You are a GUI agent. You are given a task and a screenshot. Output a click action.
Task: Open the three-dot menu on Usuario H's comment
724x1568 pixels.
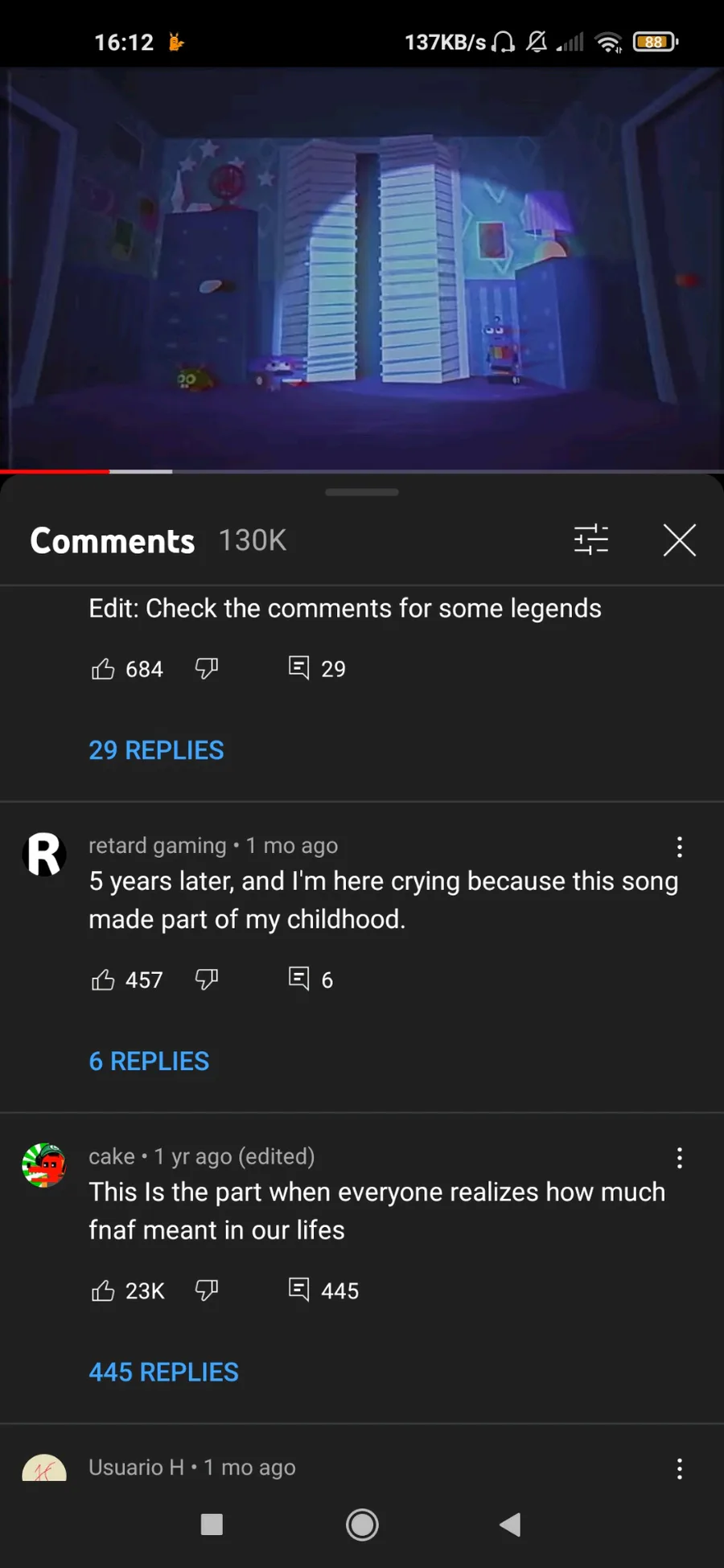click(680, 1469)
